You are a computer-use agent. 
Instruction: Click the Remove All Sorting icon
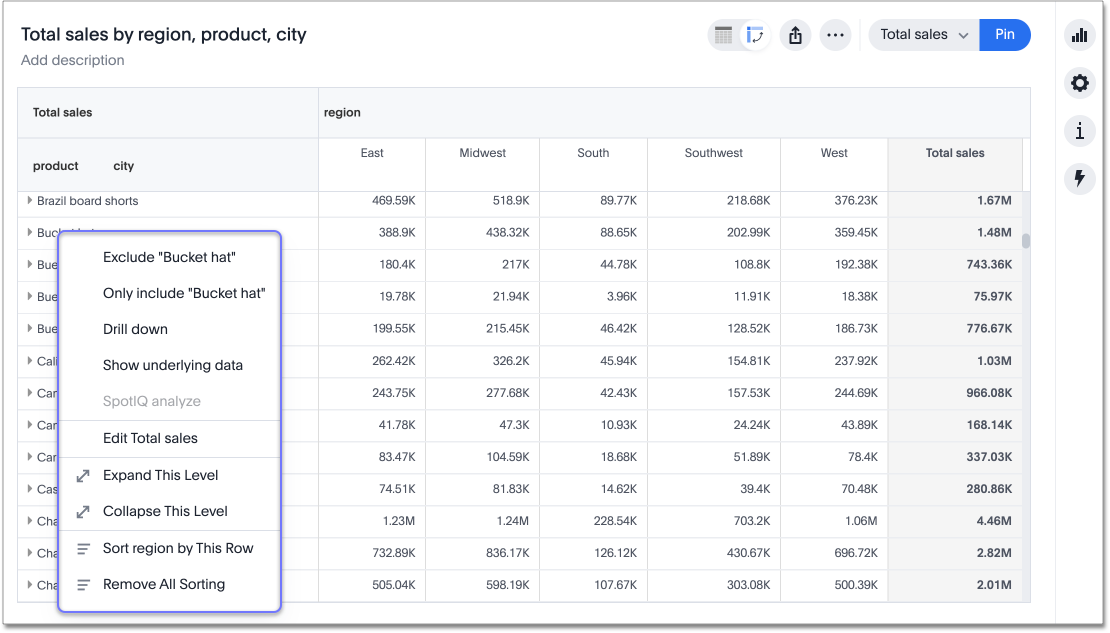coord(84,585)
